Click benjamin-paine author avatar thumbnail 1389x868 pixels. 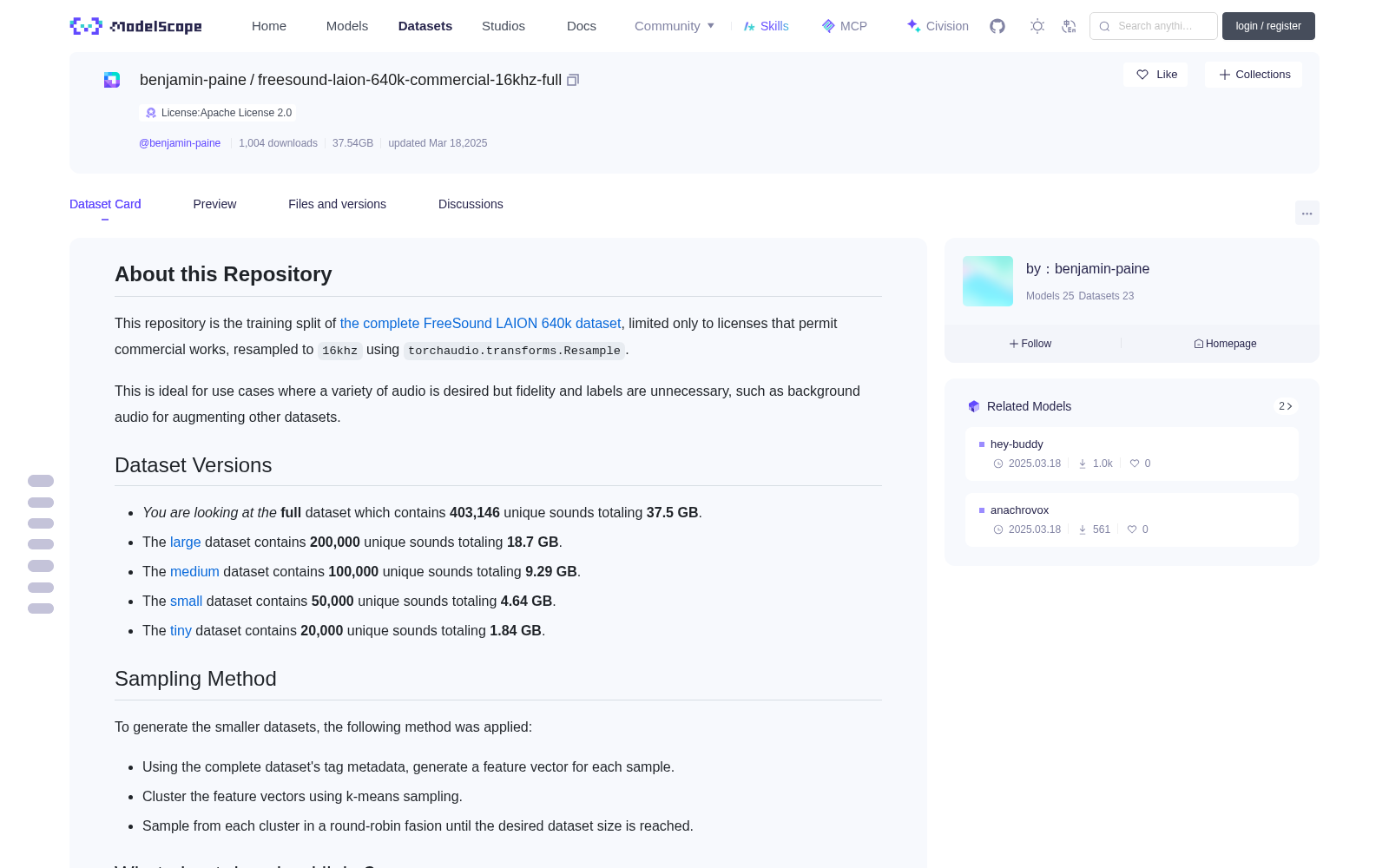988,281
